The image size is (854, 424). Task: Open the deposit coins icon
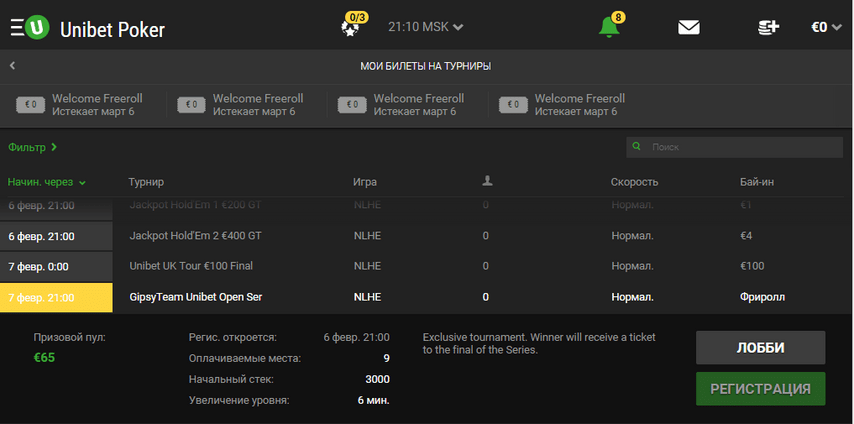pos(769,27)
